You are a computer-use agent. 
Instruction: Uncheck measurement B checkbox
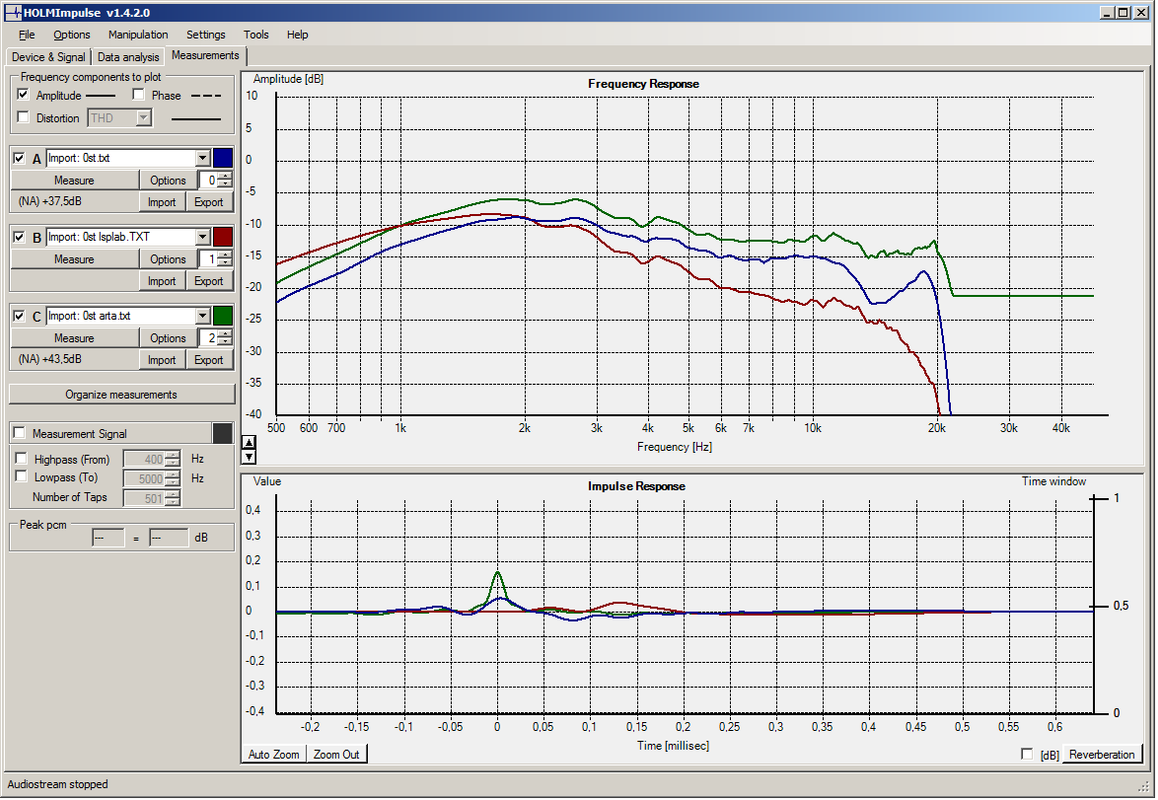(x=19, y=237)
